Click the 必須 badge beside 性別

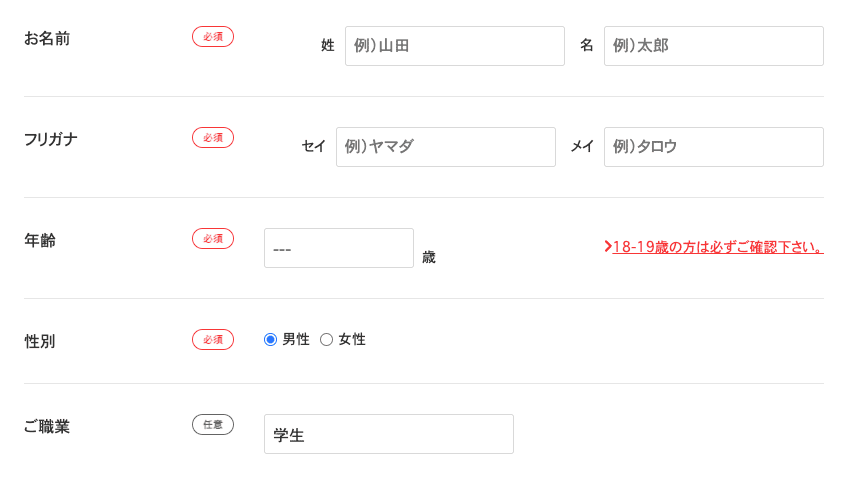213,340
